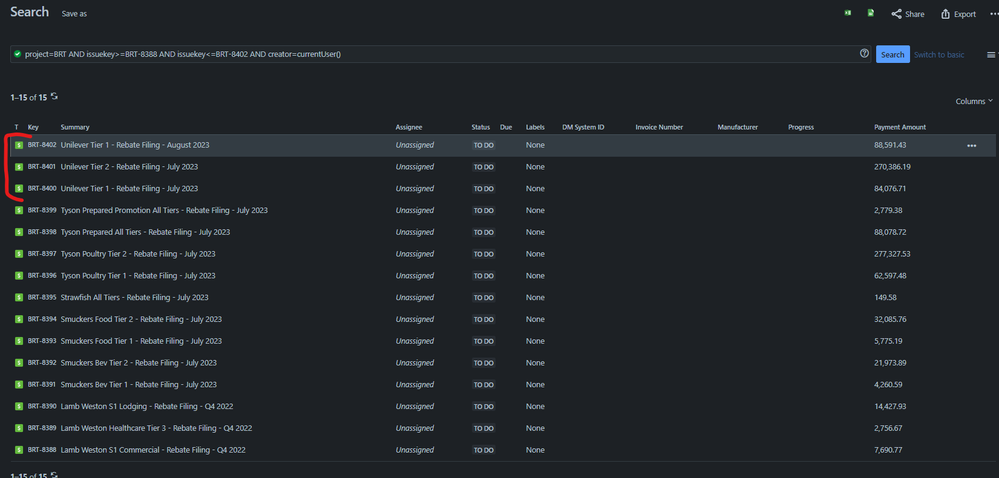Click the TO DO status on BRT-8401 row
Viewport: 999px width, 478px height.
coord(484,167)
